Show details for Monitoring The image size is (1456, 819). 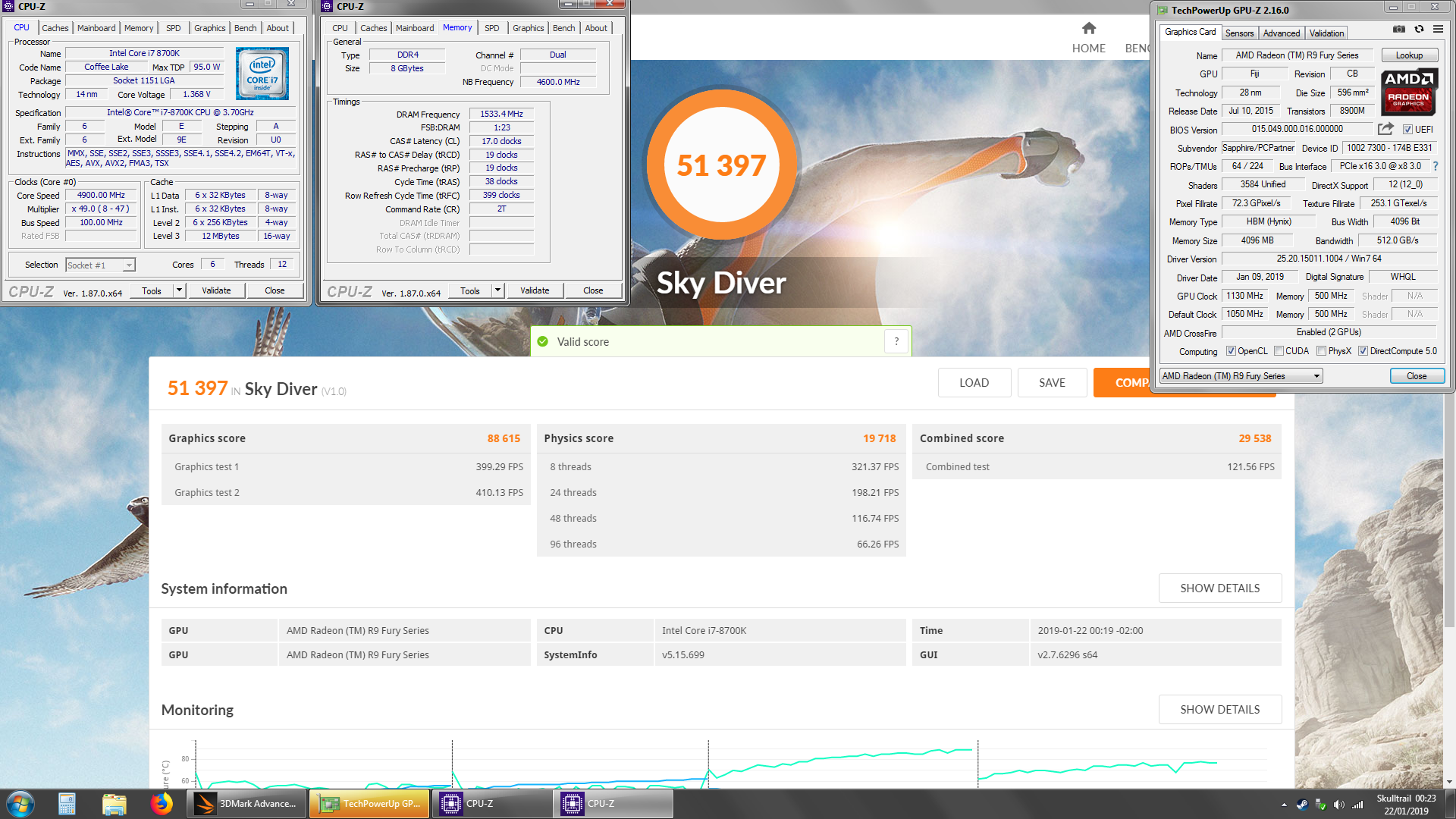pyautogui.click(x=1219, y=709)
